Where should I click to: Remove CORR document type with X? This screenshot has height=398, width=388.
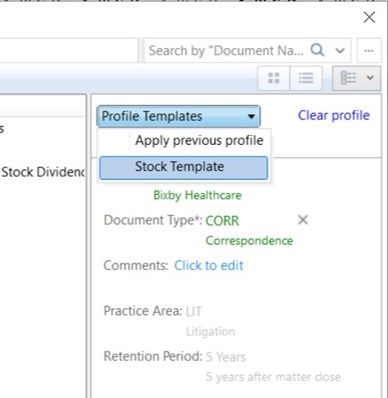click(x=303, y=220)
